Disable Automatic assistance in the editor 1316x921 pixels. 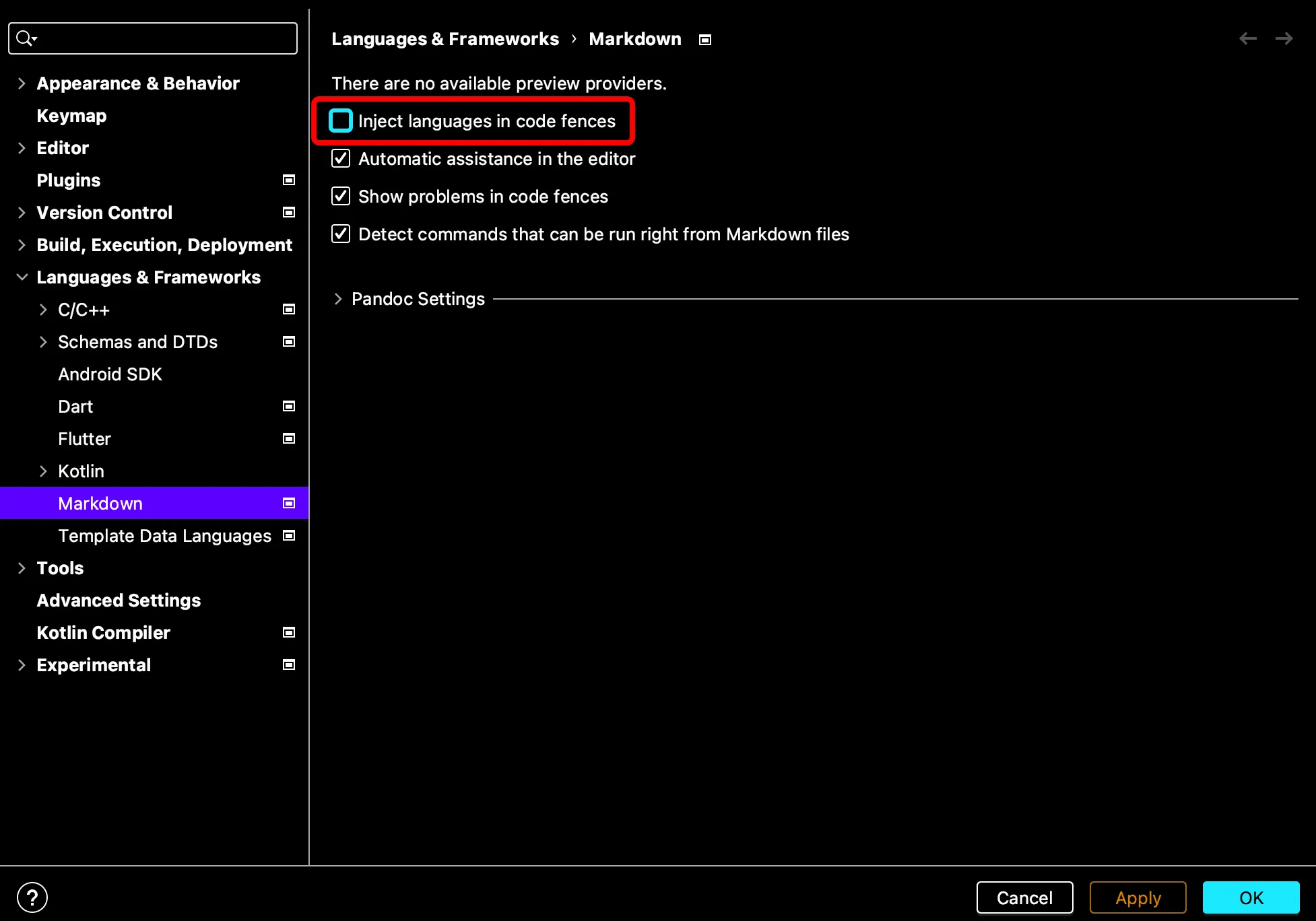pyautogui.click(x=341, y=159)
